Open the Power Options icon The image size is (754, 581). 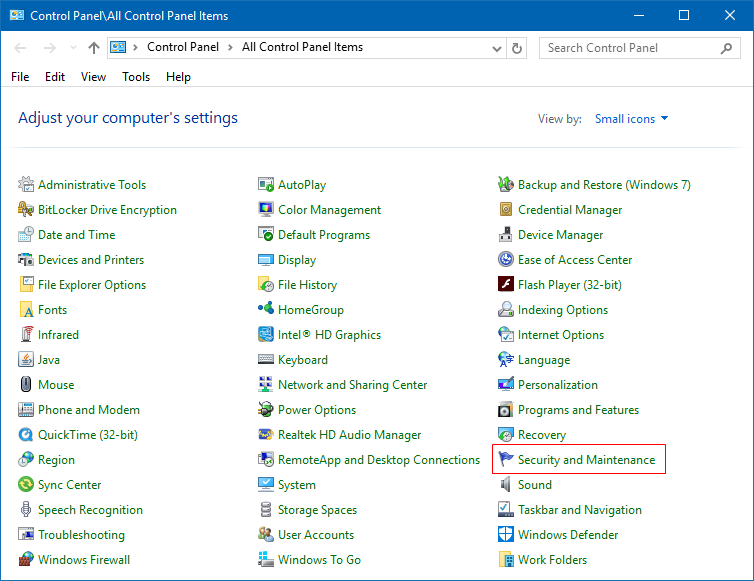coord(266,409)
